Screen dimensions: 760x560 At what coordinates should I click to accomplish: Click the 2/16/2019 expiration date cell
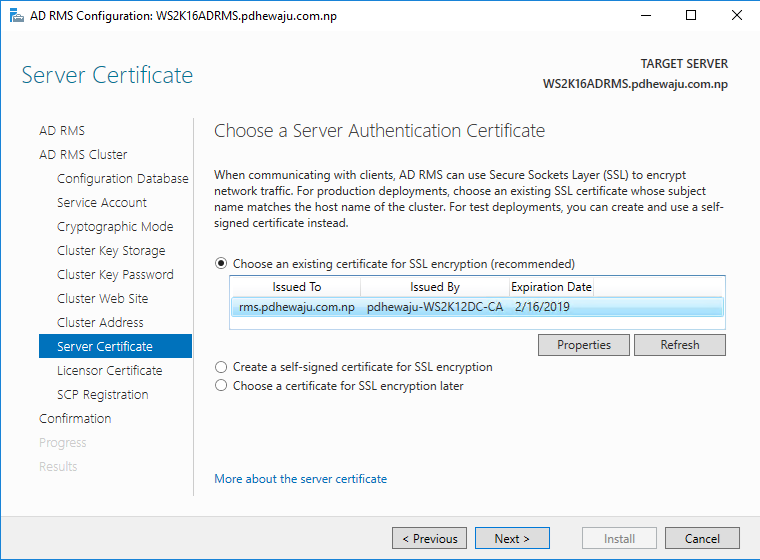click(x=542, y=307)
